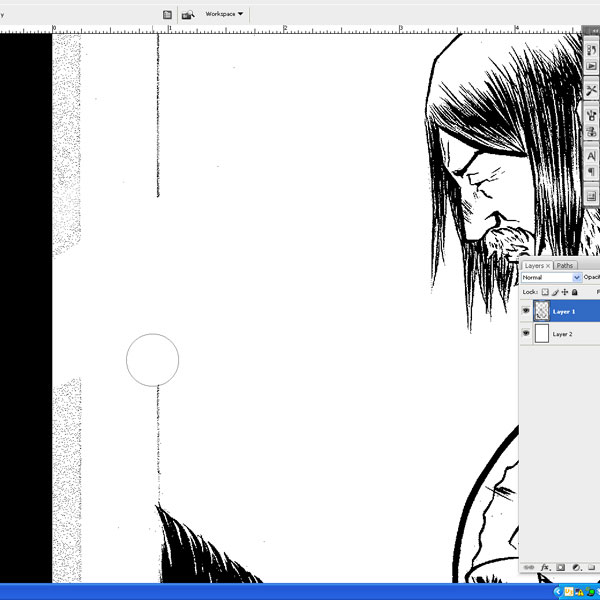Toggle Lock image pixels brush icon

click(x=555, y=292)
